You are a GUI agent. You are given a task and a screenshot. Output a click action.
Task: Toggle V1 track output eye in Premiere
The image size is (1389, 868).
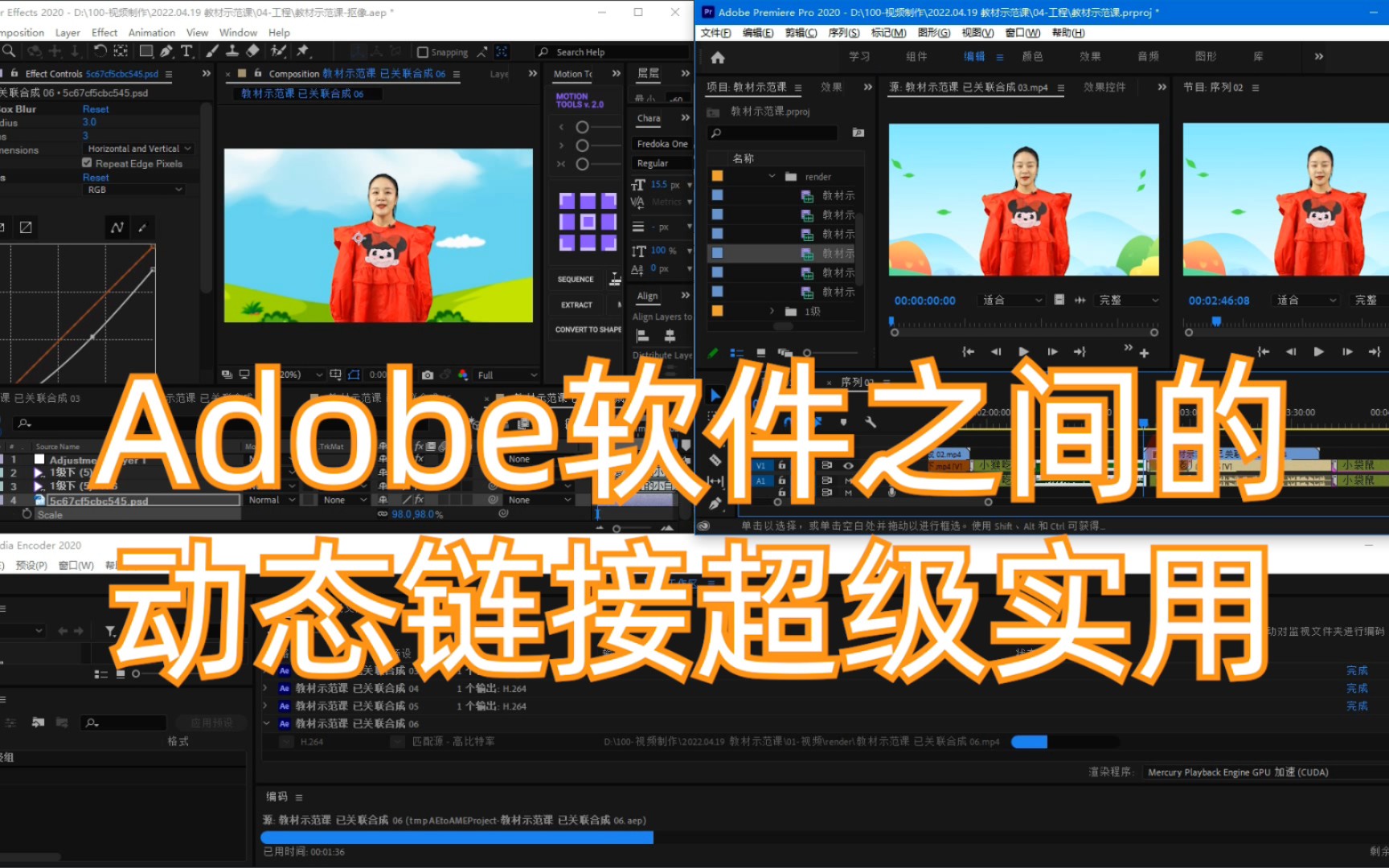(x=848, y=465)
